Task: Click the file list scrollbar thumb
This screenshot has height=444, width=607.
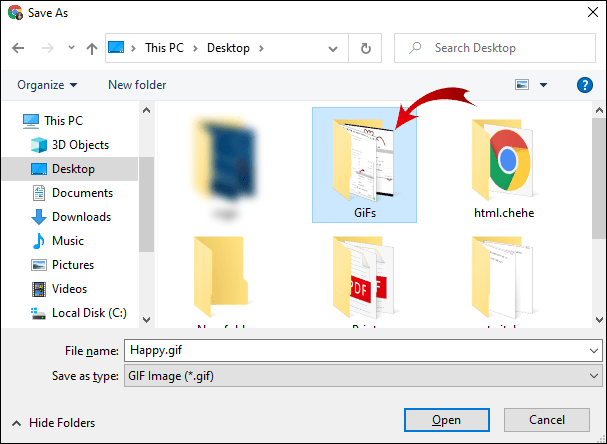Action: (599, 178)
